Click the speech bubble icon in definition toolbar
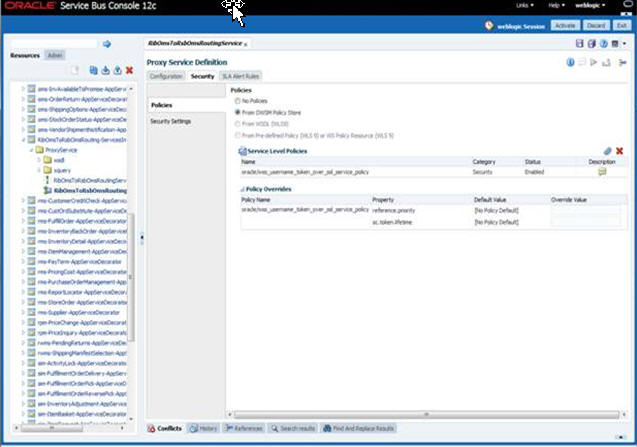Image resolution: width=637 pixels, height=447 pixels. (582, 62)
